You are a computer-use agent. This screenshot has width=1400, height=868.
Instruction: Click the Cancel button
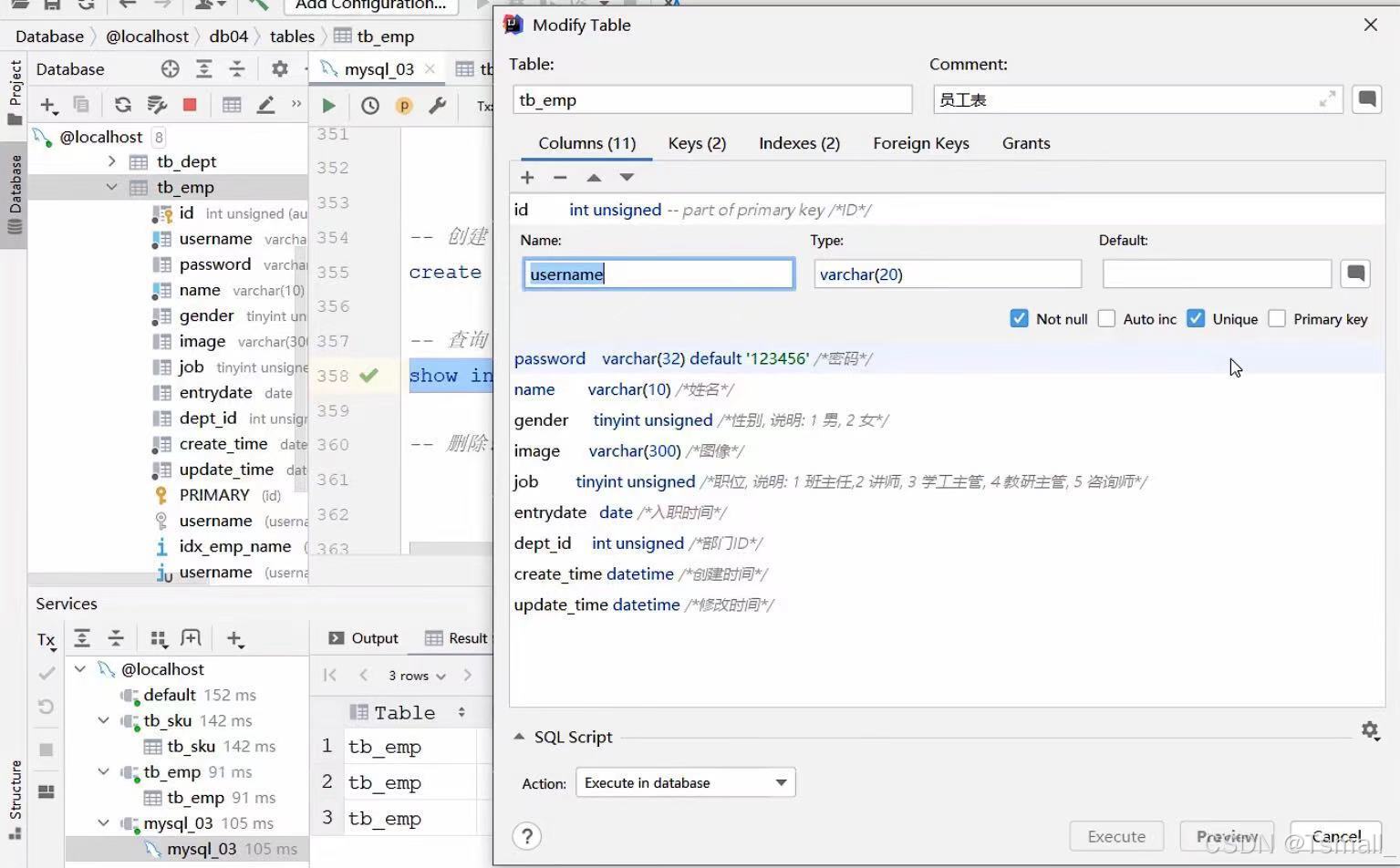(x=1335, y=836)
